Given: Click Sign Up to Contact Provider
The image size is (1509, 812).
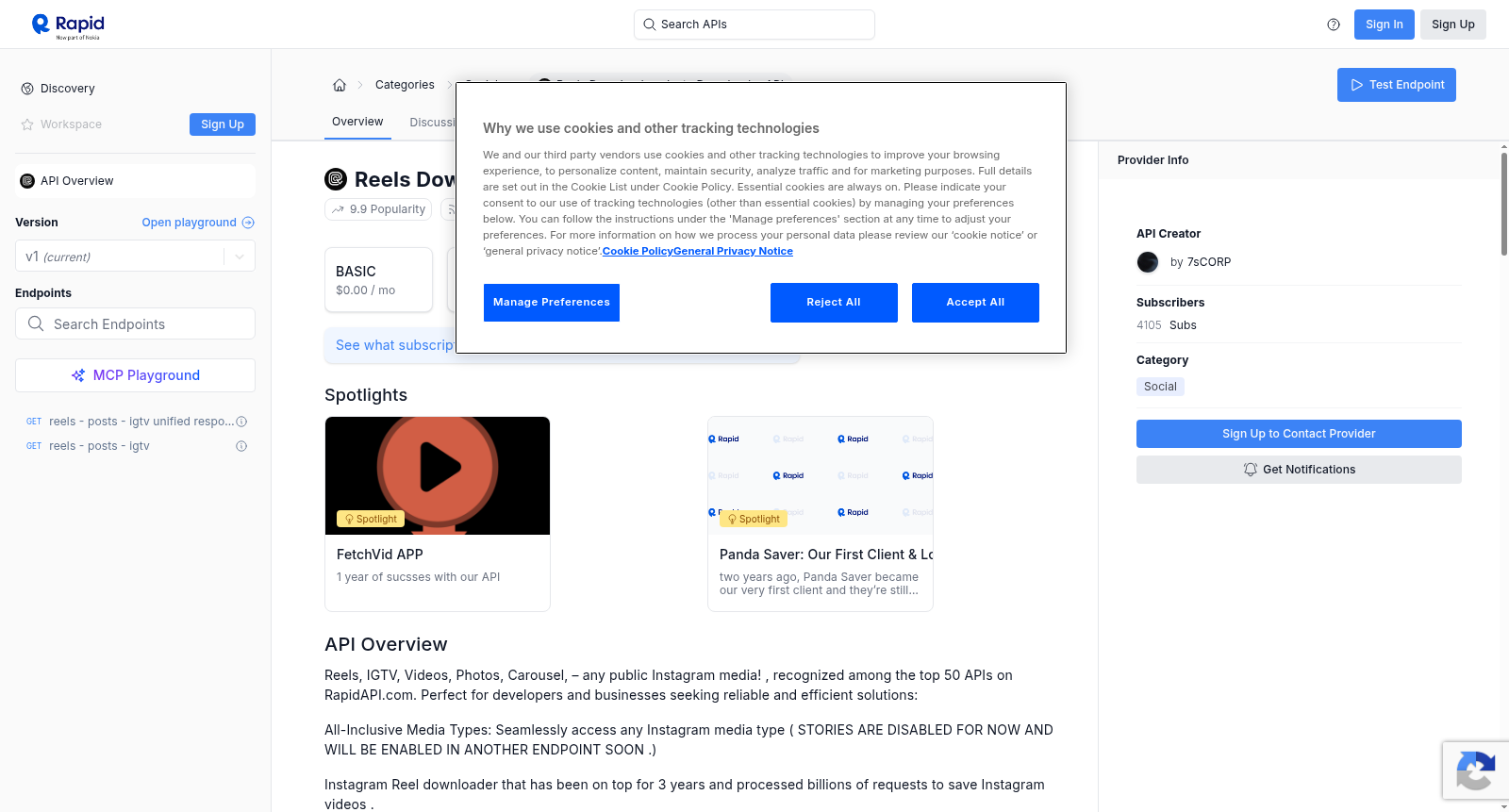Looking at the screenshot, I should 1299,434.
